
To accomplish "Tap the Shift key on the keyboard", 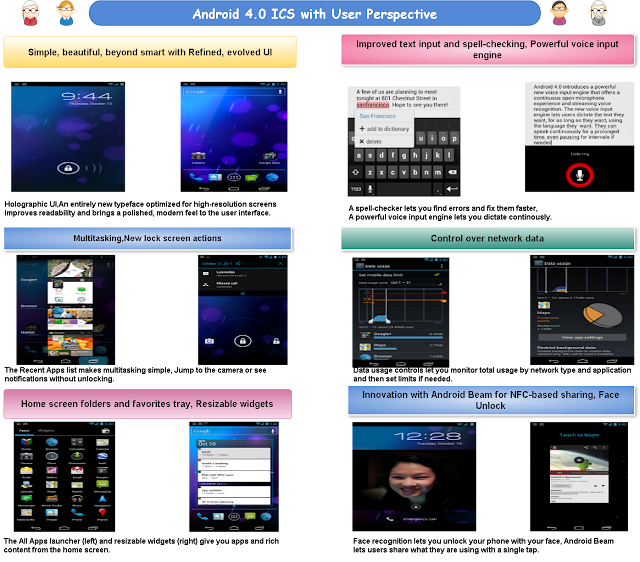I will [356, 172].
